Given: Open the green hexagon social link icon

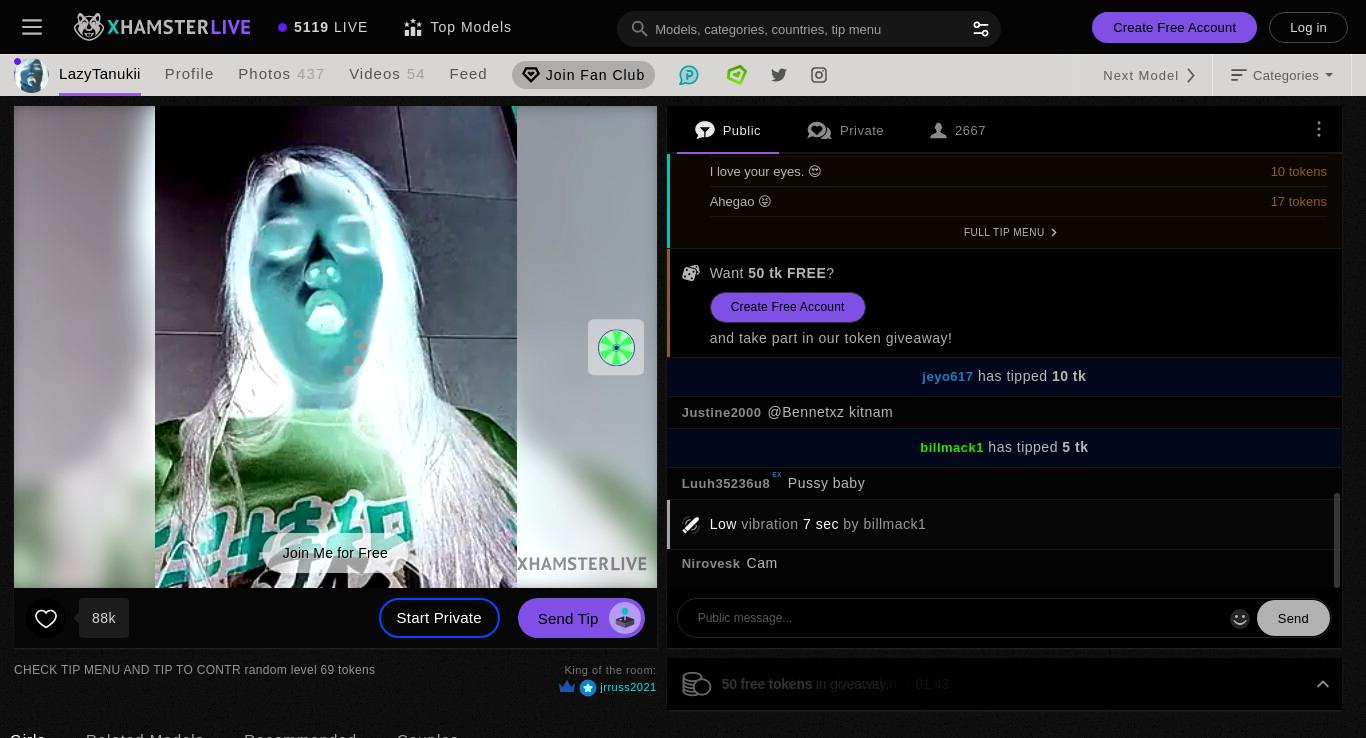Looking at the screenshot, I should point(737,74).
